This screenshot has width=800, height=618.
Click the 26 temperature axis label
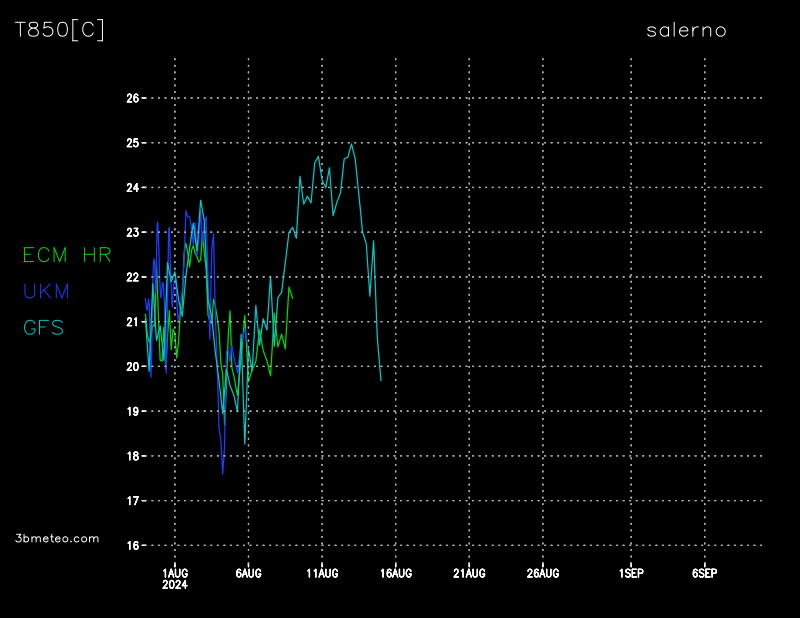pyautogui.click(x=133, y=98)
